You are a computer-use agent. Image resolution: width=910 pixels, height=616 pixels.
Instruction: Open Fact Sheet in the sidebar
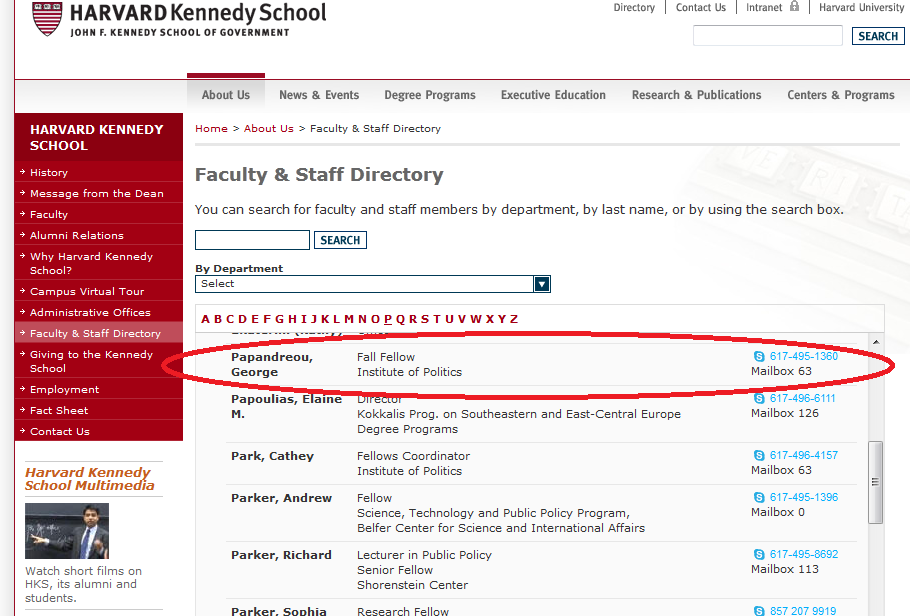click(59, 410)
